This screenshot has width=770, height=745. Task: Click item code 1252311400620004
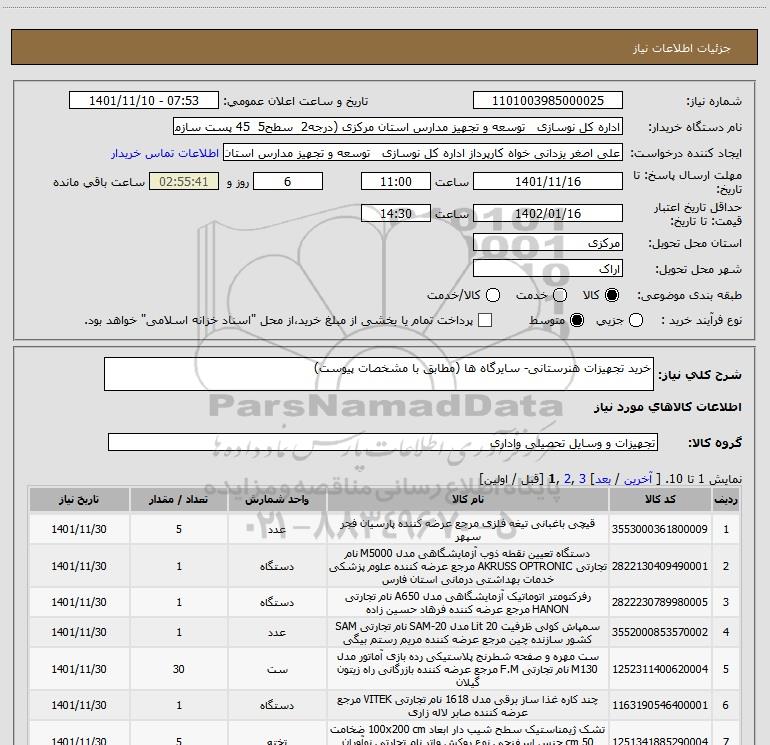(x=660, y=669)
